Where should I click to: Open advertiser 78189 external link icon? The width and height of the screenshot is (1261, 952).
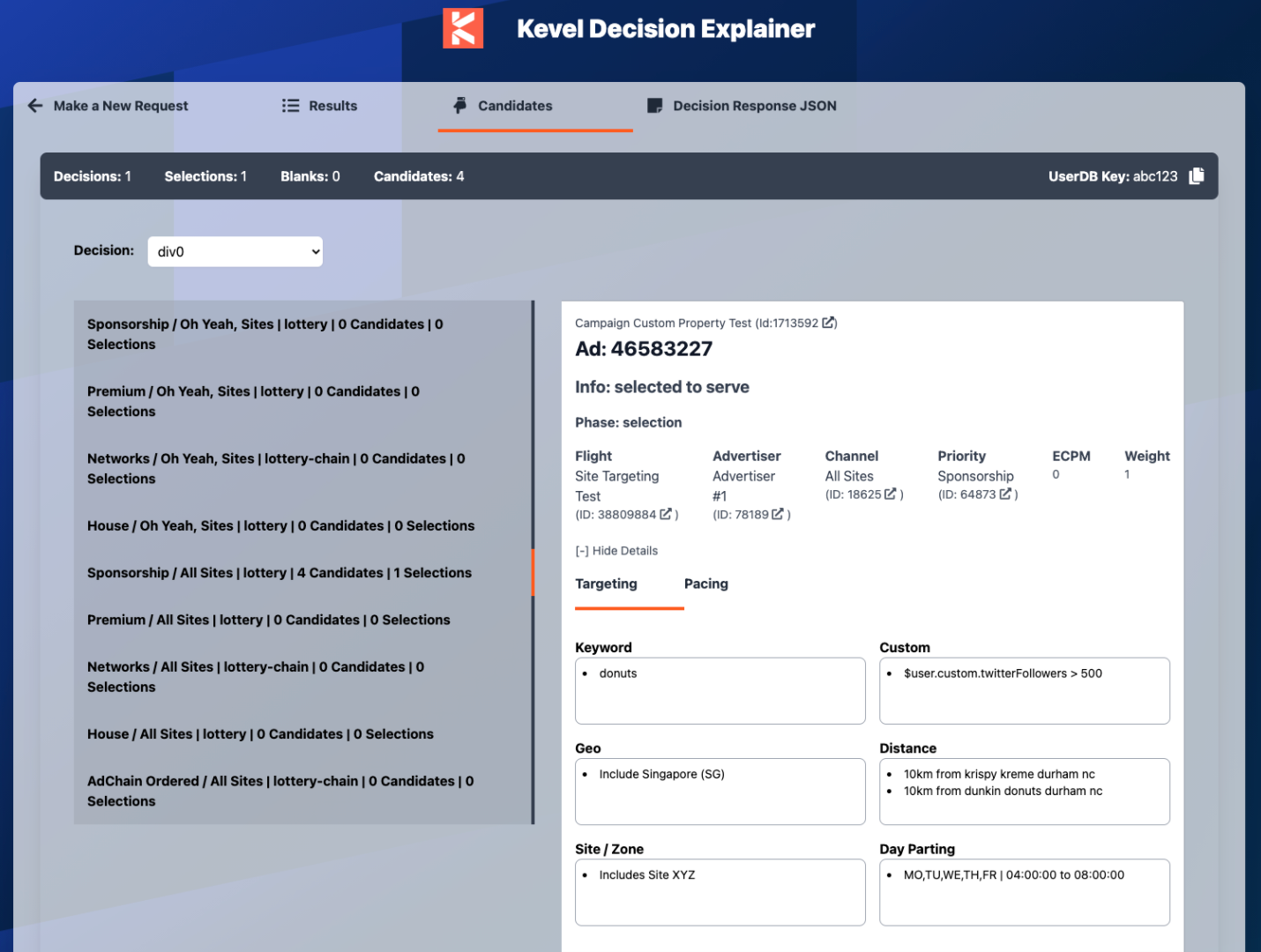(778, 514)
